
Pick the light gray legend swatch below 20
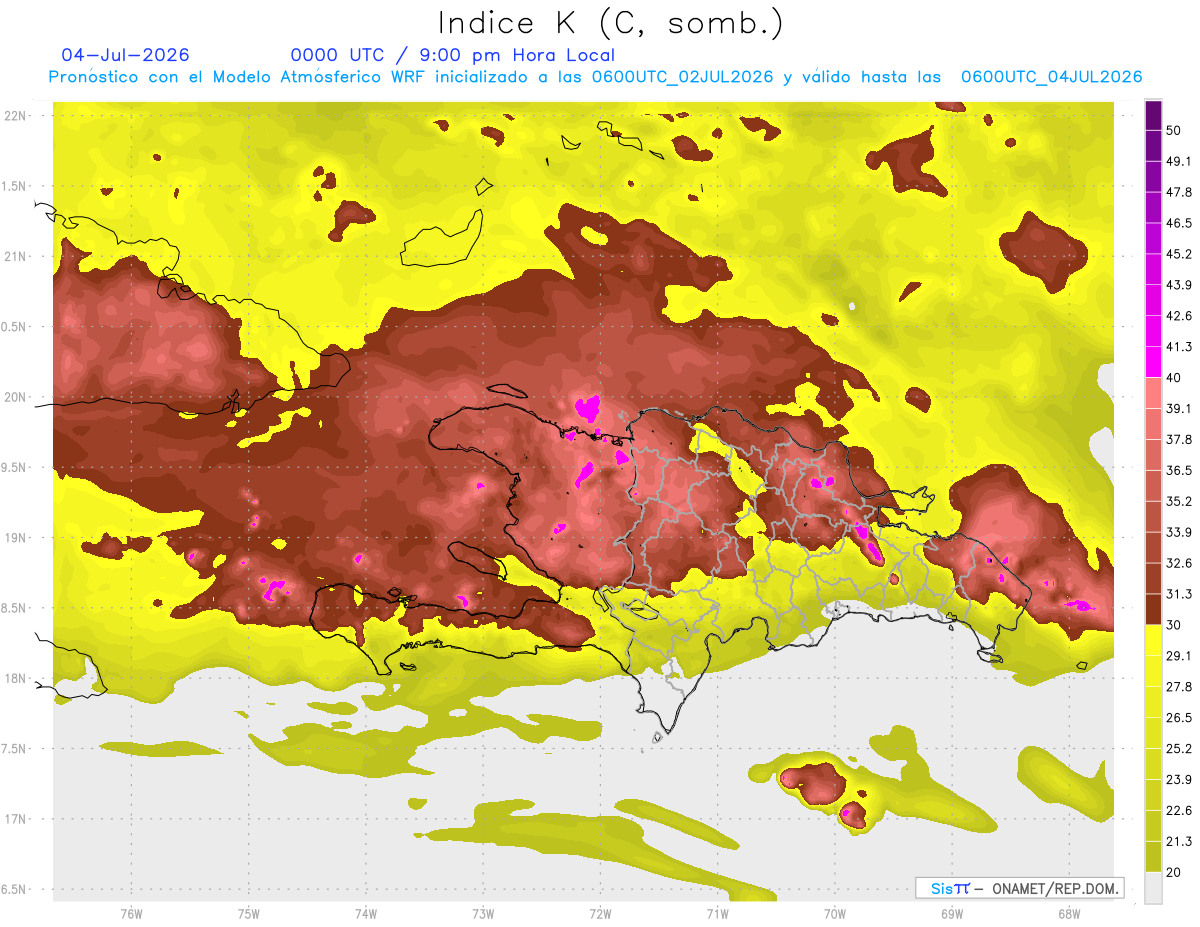pyautogui.click(x=1153, y=888)
